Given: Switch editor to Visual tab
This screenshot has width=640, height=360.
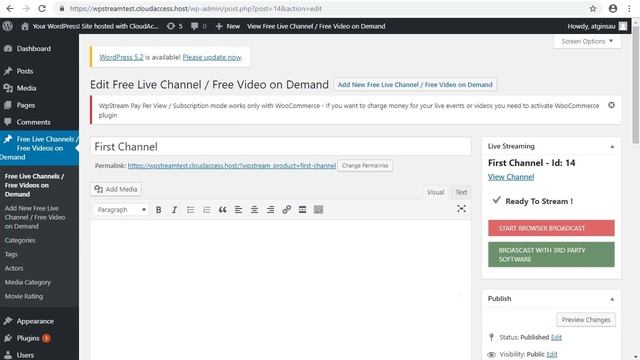Looking at the screenshot, I should 435,192.
